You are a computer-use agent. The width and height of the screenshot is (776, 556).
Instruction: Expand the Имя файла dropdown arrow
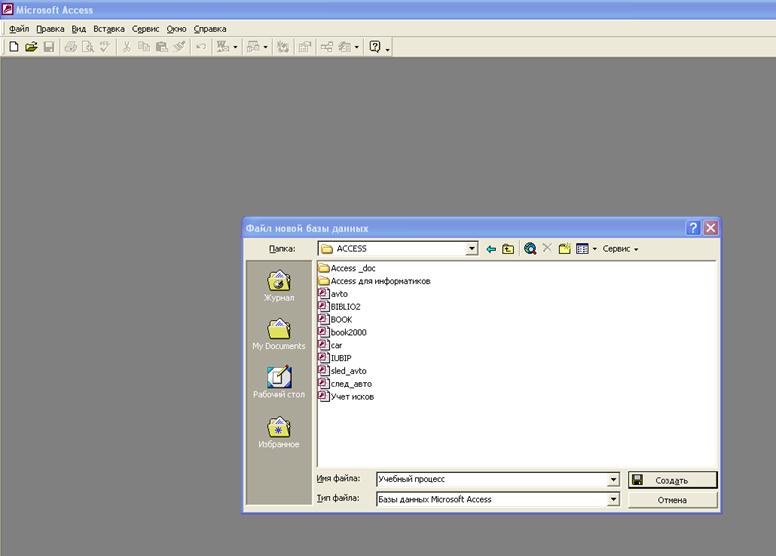click(x=613, y=479)
